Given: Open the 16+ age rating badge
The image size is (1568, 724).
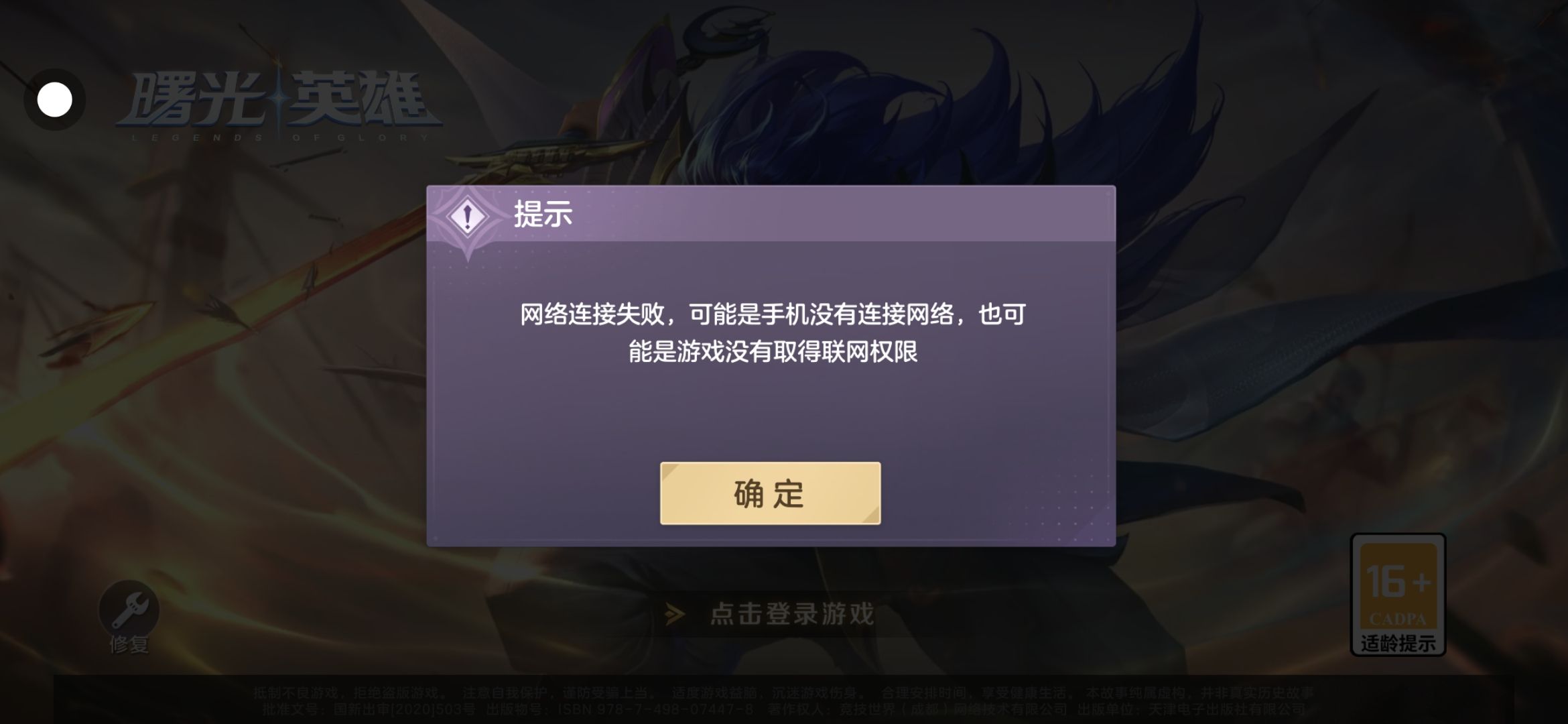Looking at the screenshot, I should pyautogui.click(x=1398, y=594).
